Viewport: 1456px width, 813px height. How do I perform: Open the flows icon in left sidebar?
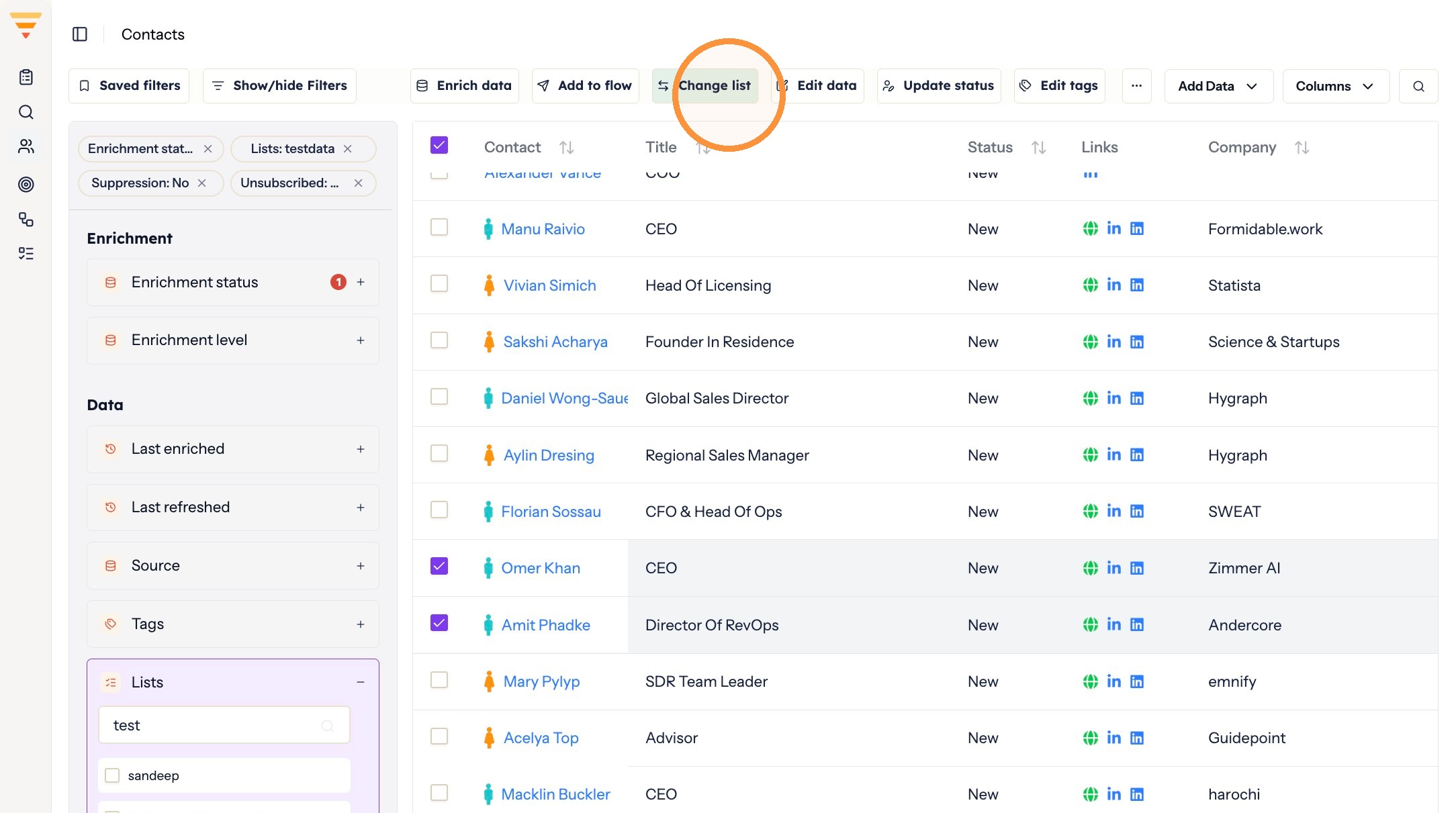click(26, 219)
